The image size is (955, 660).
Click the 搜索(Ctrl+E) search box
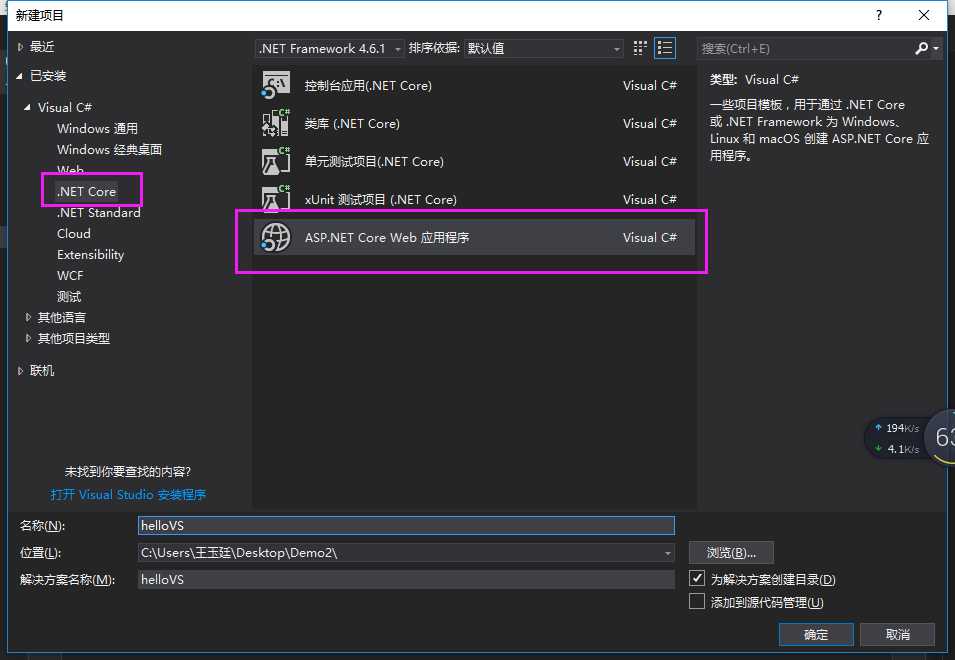[805, 49]
